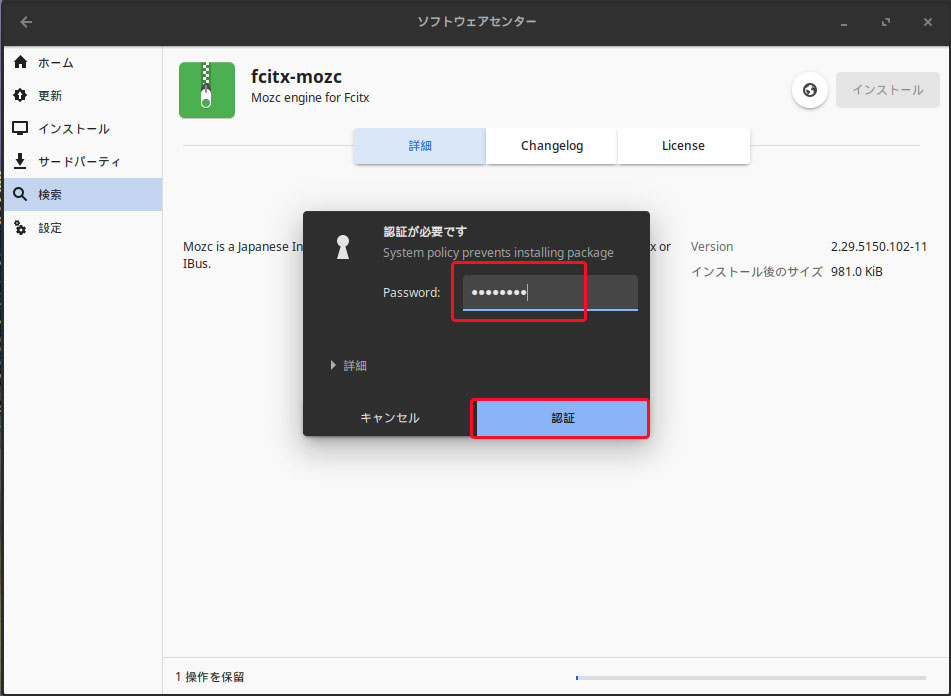Open the License tab

click(683, 146)
